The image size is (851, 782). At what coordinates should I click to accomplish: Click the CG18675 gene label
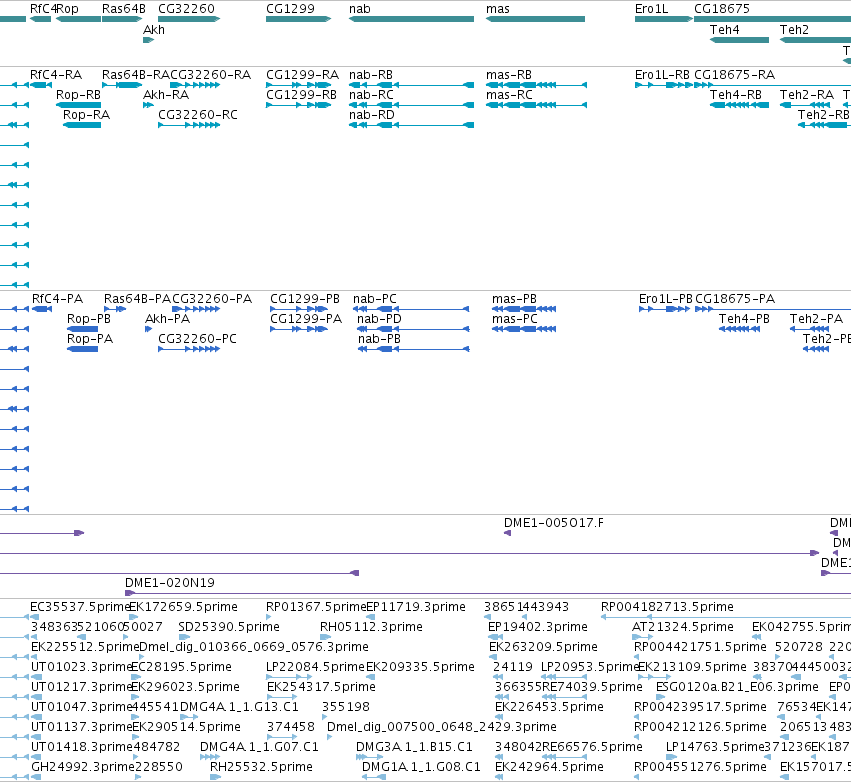coord(722,9)
